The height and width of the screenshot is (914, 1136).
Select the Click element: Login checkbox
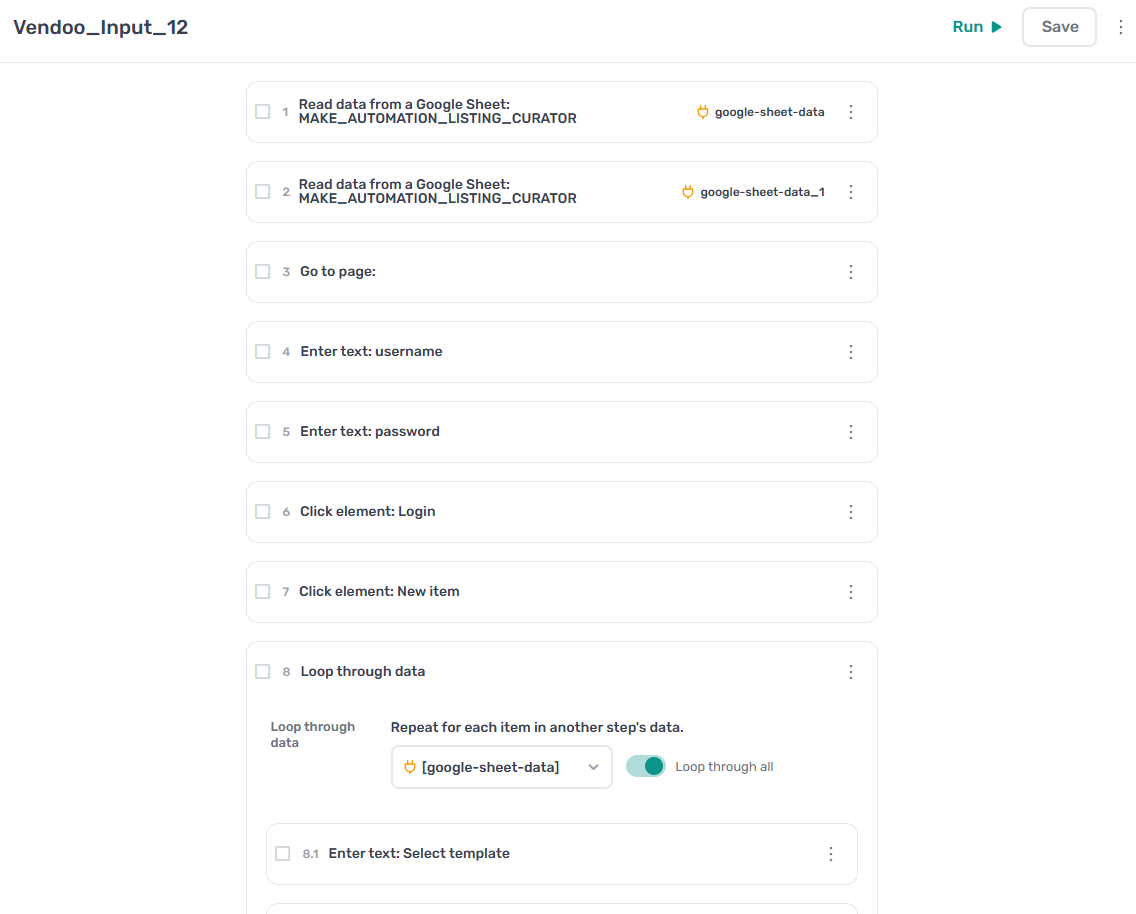click(263, 511)
